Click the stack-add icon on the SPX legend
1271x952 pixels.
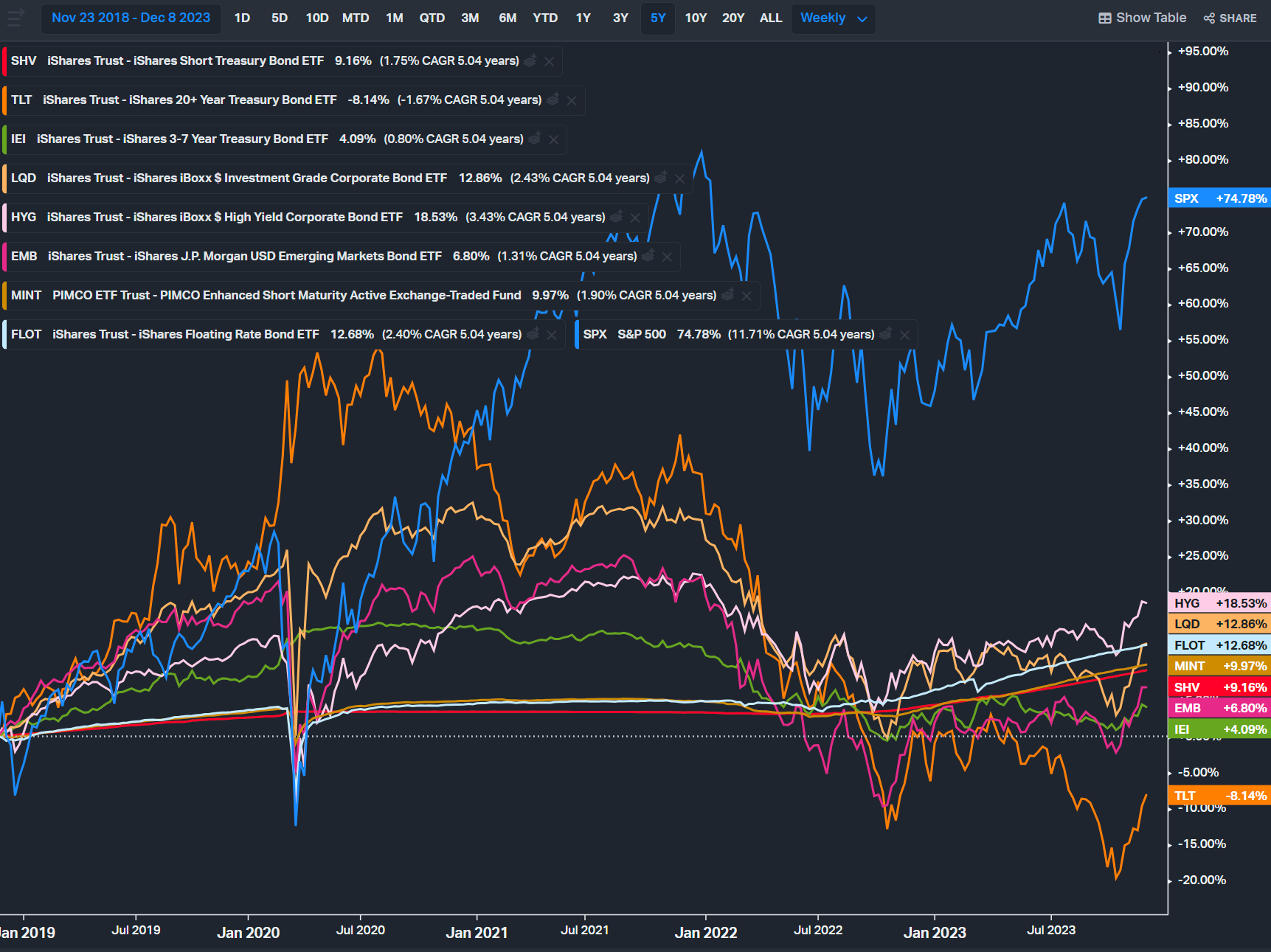click(886, 334)
